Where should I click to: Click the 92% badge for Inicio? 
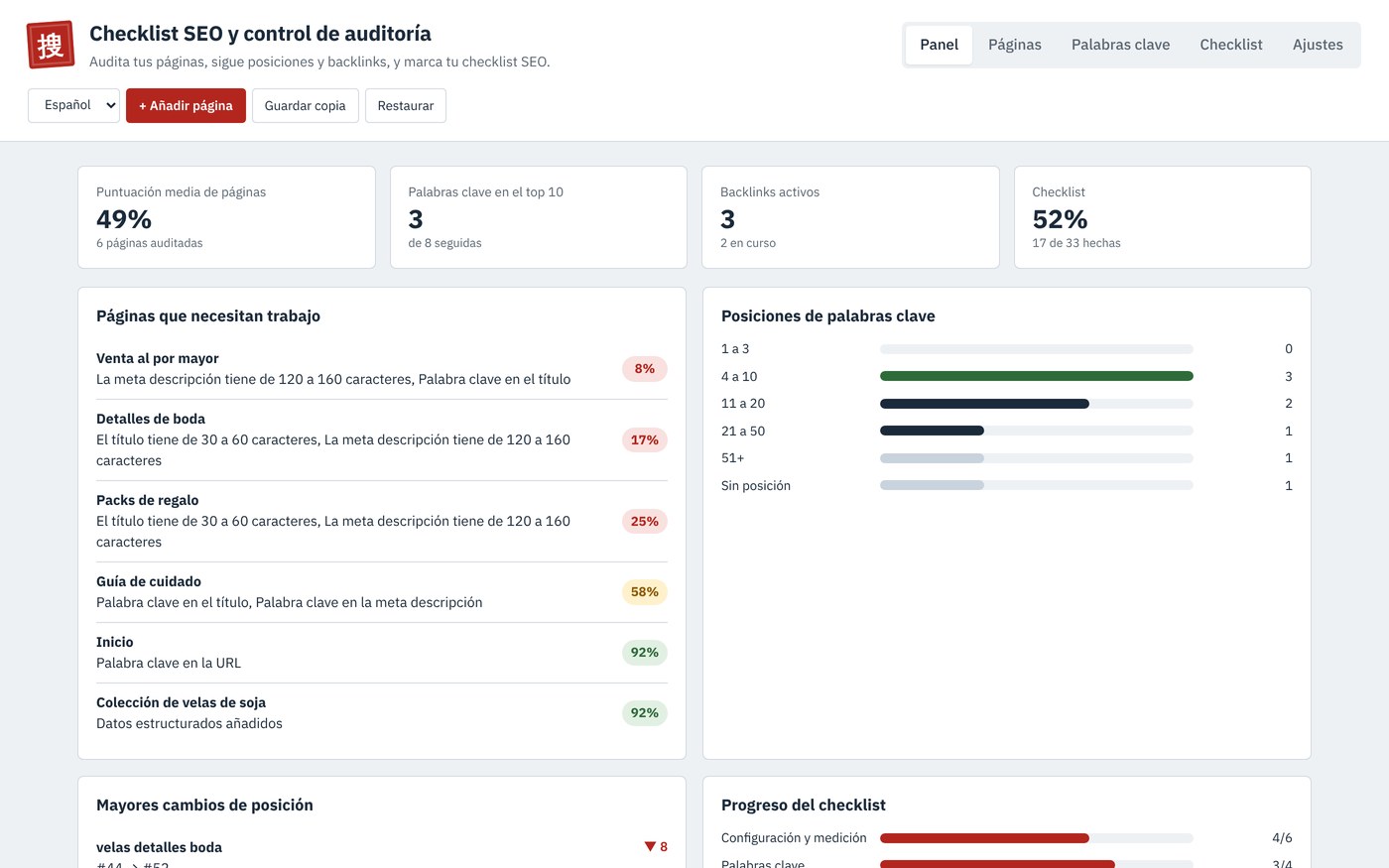pos(645,653)
